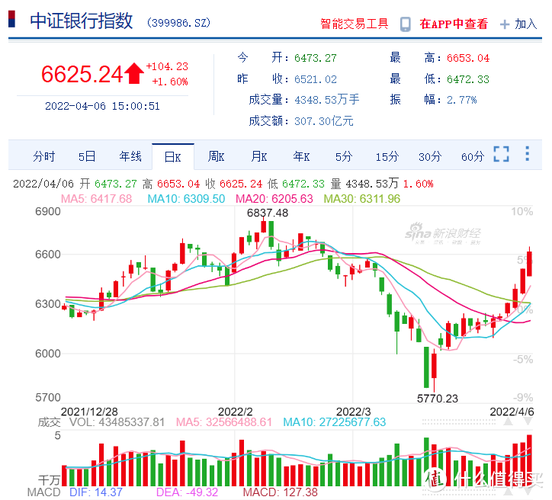Click the 加入 link

tap(526, 24)
